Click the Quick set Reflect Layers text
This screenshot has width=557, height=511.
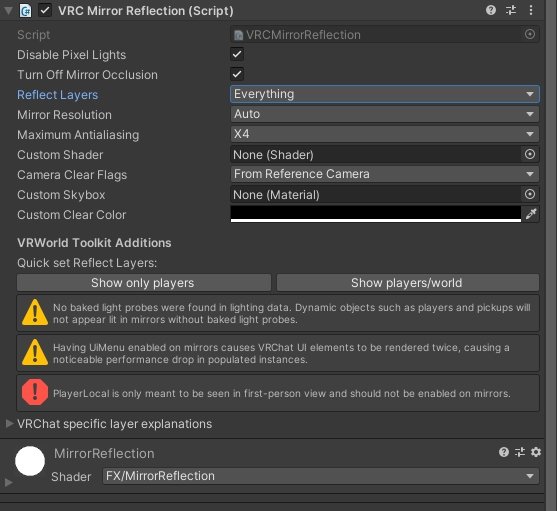coord(87,263)
